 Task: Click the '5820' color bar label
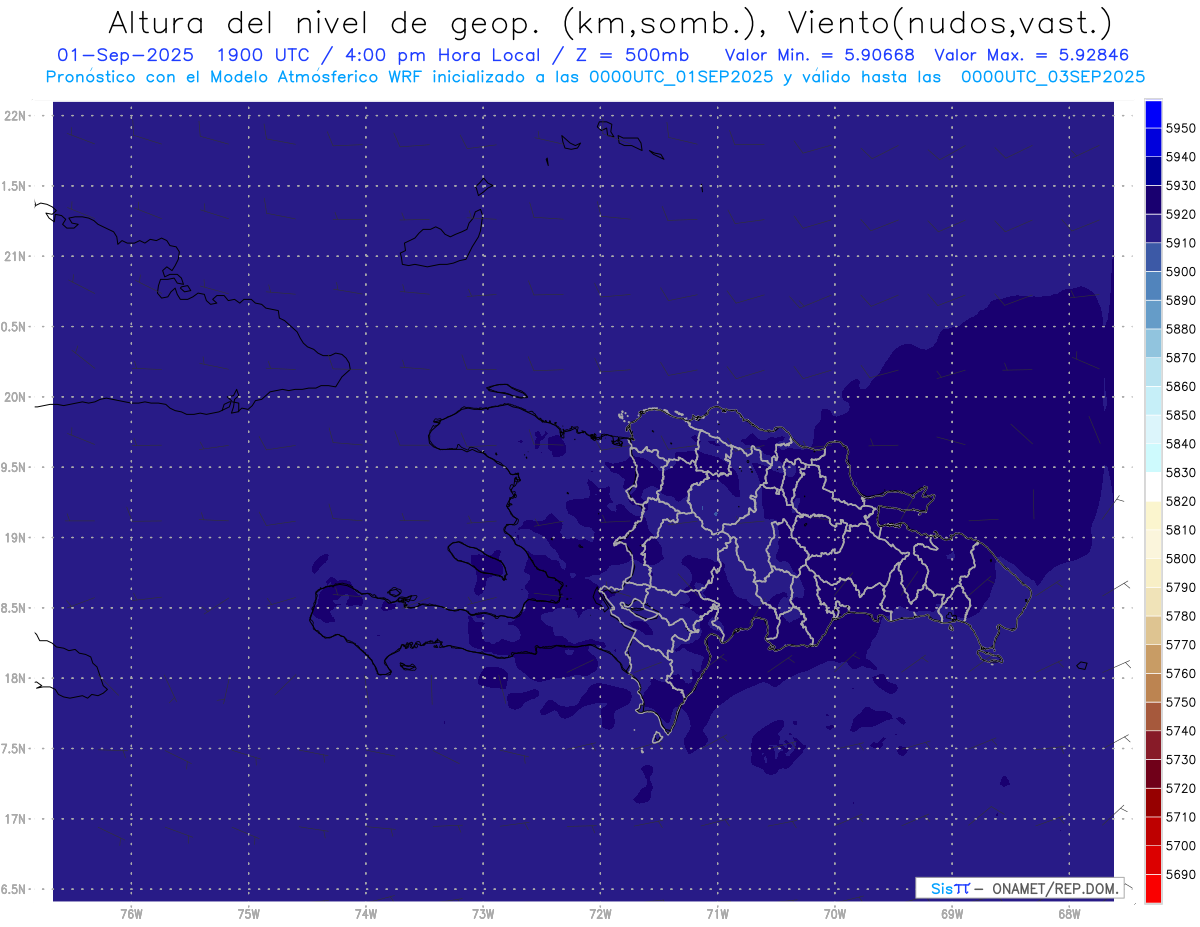pos(1180,501)
